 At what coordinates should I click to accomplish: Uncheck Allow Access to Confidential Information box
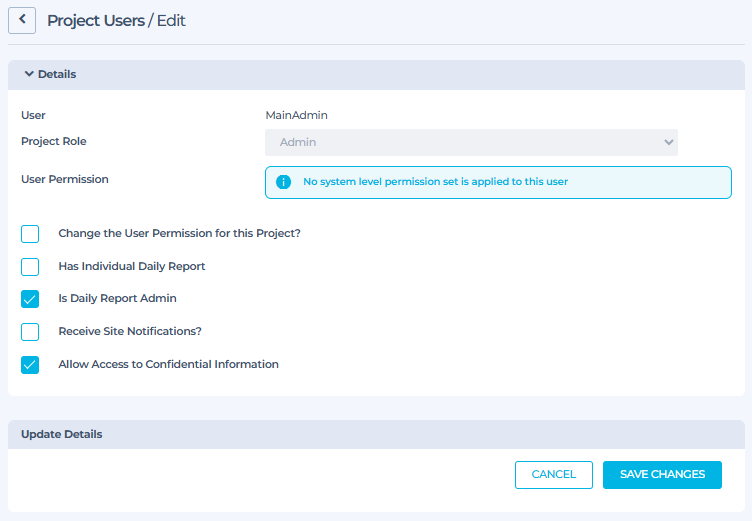[x=30, y=365]
